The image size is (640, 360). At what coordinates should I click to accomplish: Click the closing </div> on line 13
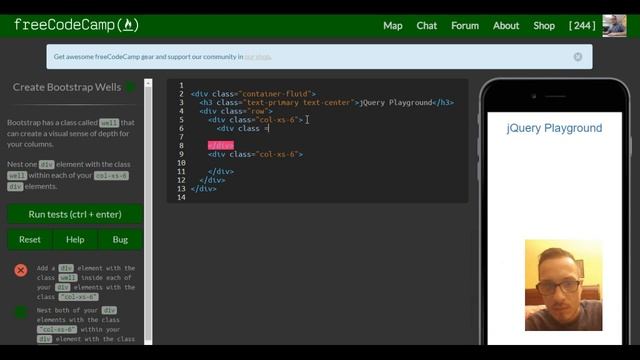(204, 189)
